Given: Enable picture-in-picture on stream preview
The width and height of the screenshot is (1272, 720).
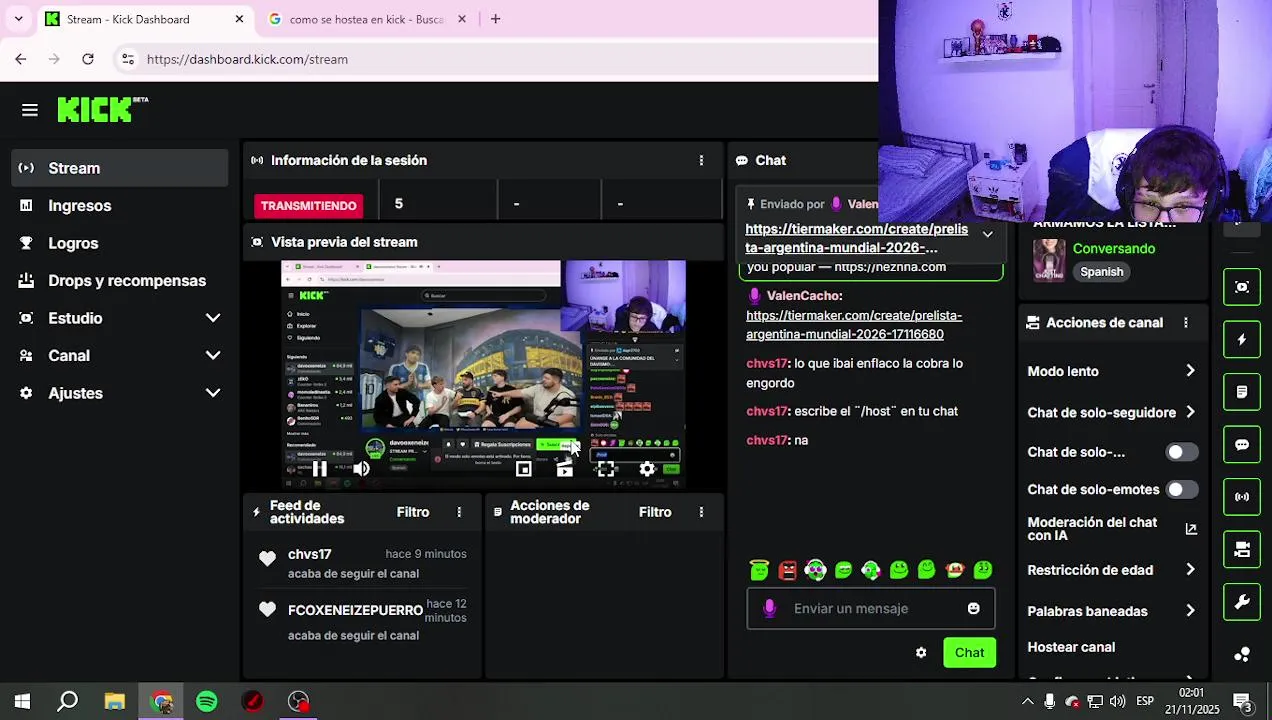Looking at the screenshot, I should click(523, 469).
